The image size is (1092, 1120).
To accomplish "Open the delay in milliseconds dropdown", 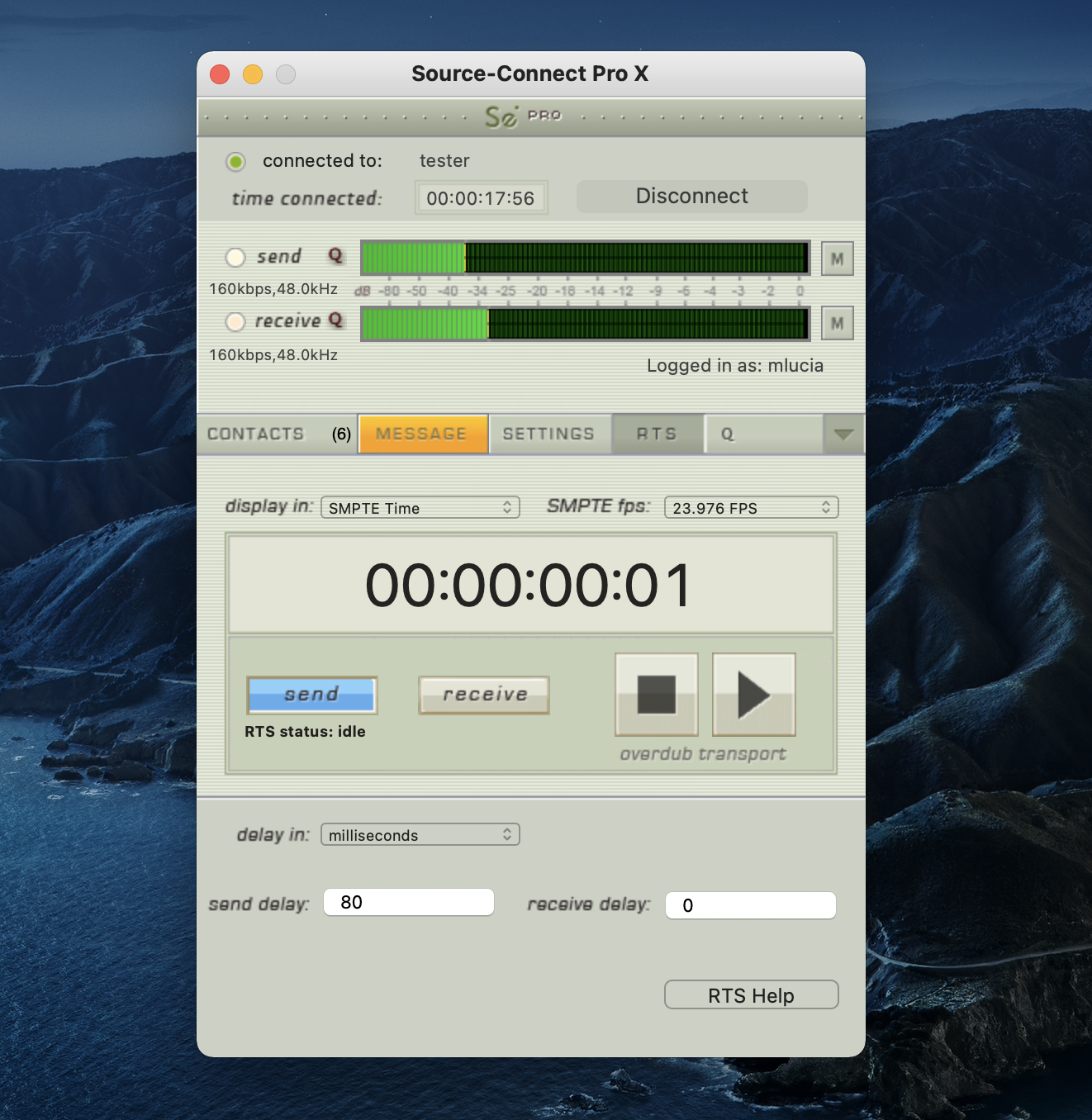I will (x=420, y=834).
